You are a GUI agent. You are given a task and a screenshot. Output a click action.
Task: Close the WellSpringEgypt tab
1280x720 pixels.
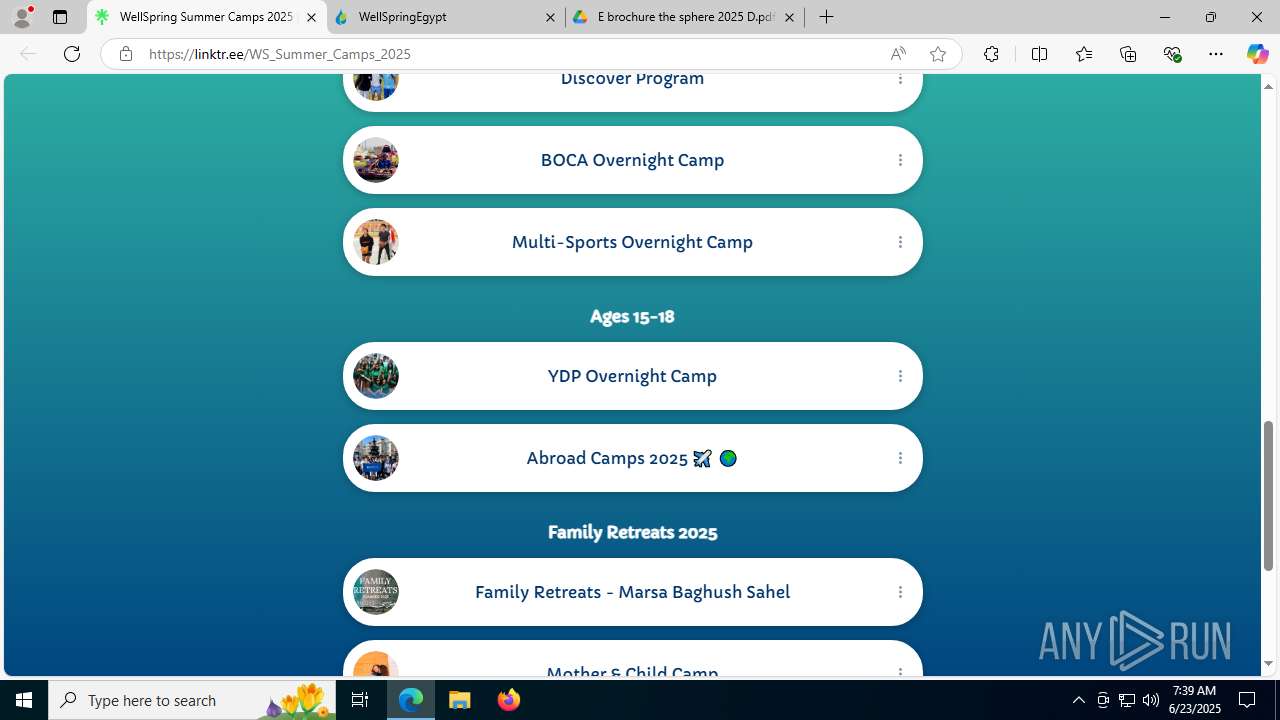click(x=550, y=17)
